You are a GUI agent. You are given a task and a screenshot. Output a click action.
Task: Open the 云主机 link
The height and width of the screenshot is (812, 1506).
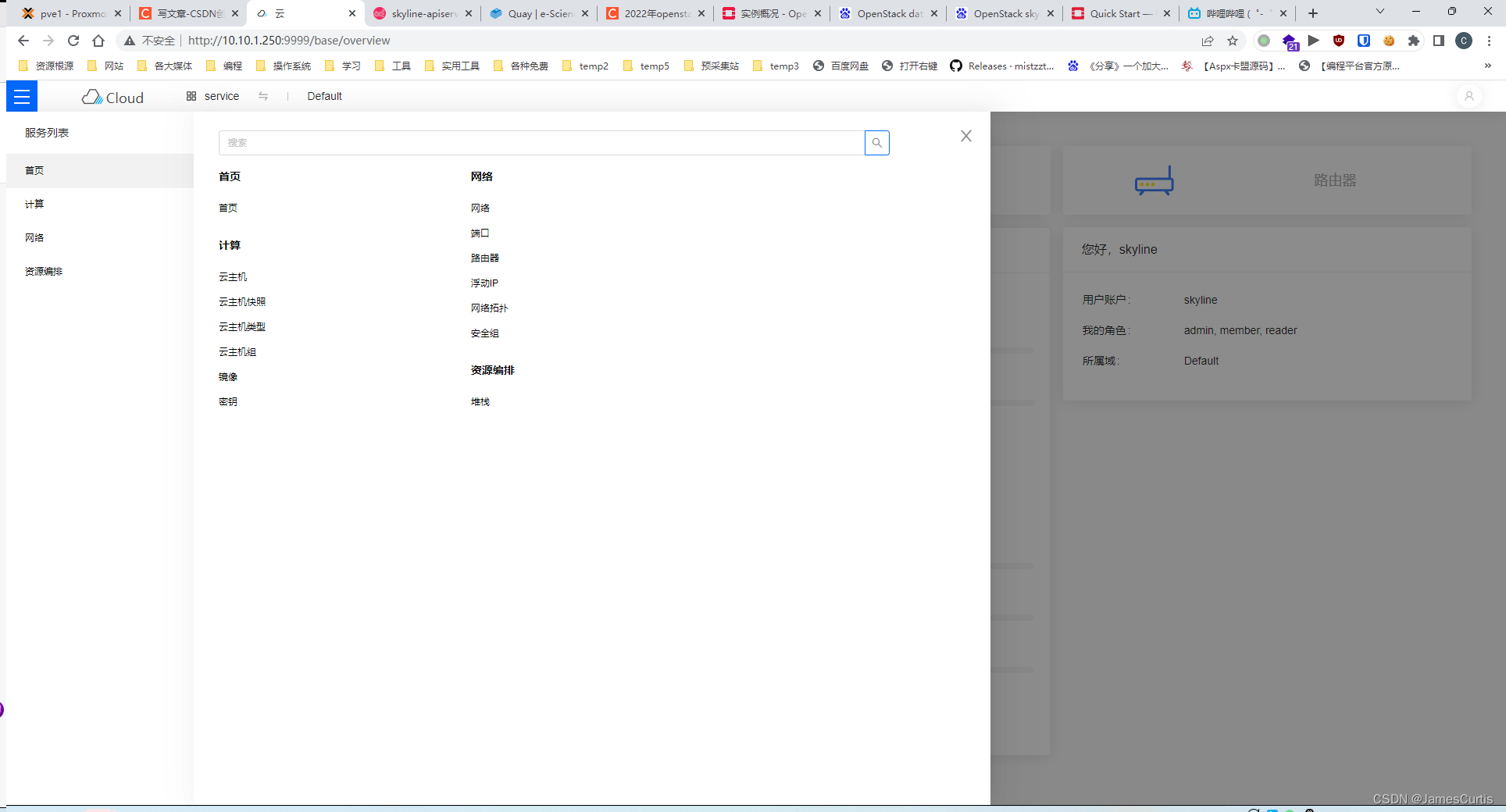[233, 277]
